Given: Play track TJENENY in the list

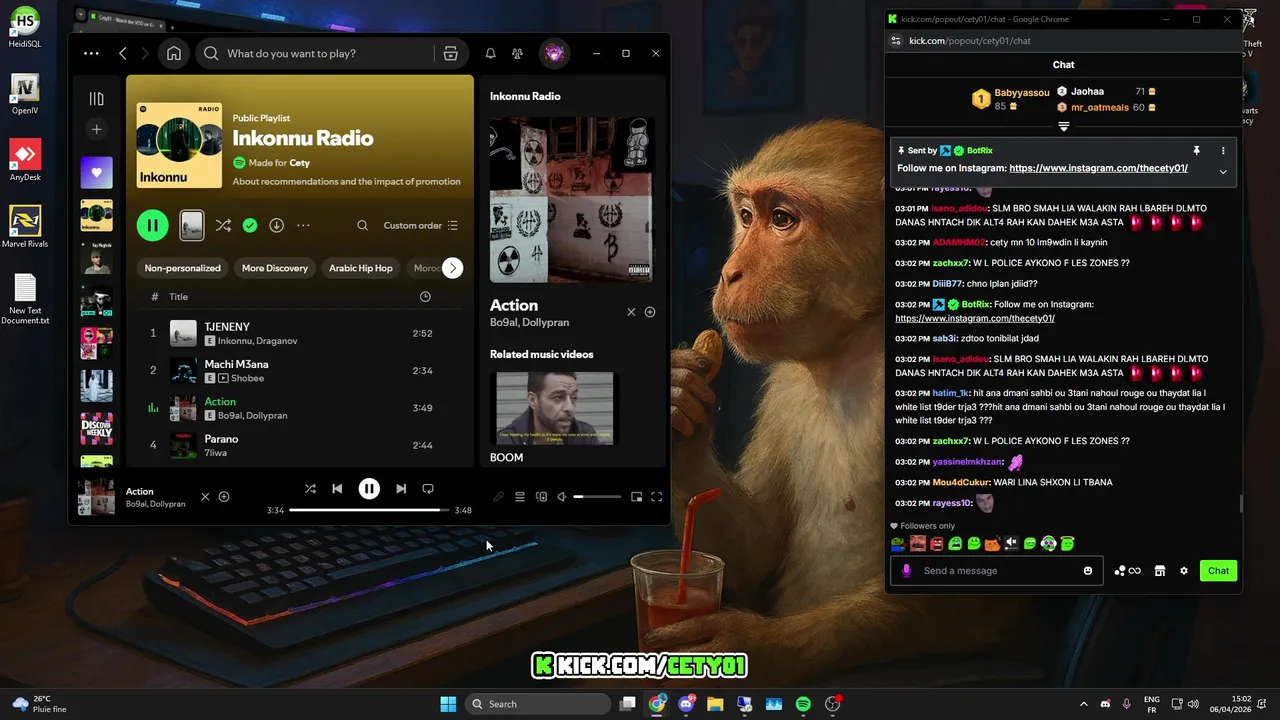Looking at the screenshot, I should pos(300,333).
